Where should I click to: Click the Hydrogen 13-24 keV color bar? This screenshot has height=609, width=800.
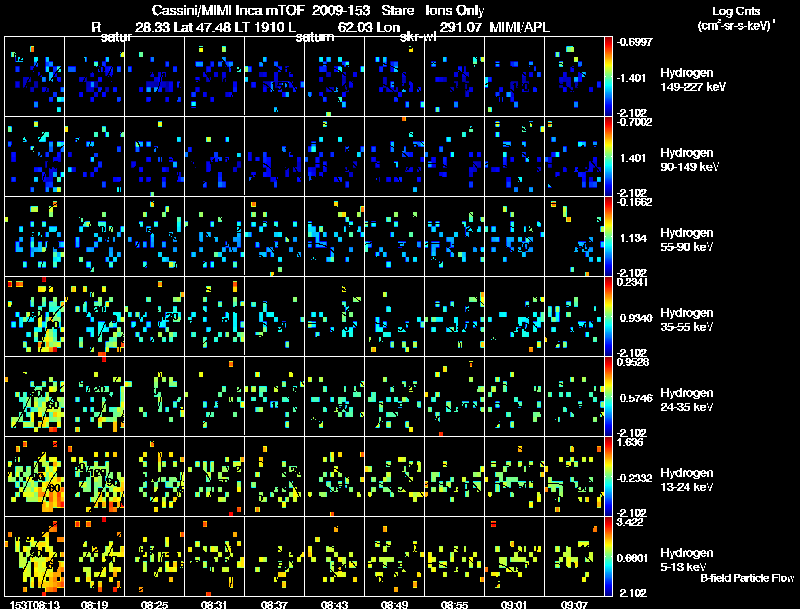[x=608, y=477]
